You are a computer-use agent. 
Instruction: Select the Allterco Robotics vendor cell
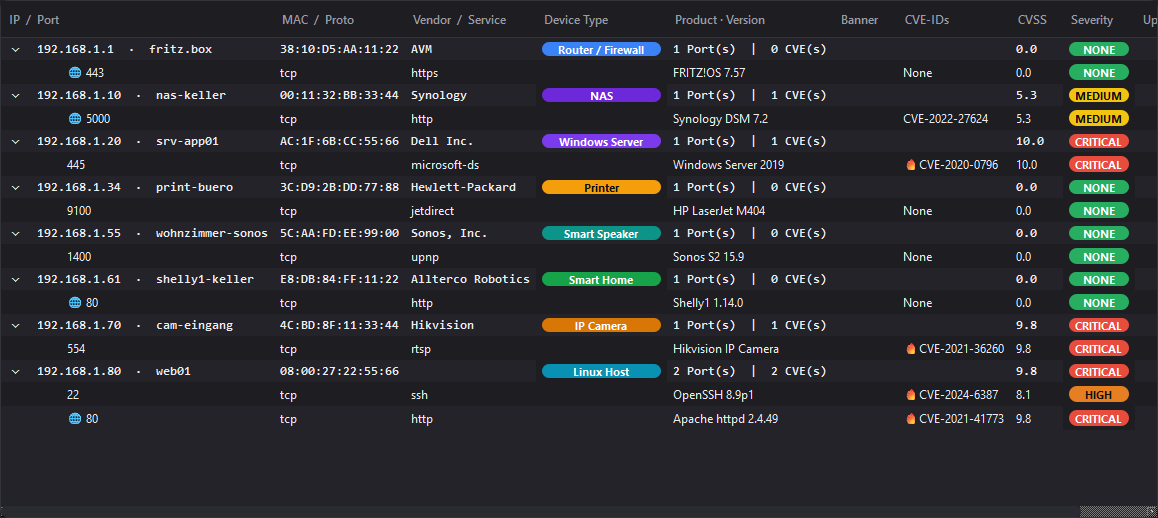(x=470, y=279)
